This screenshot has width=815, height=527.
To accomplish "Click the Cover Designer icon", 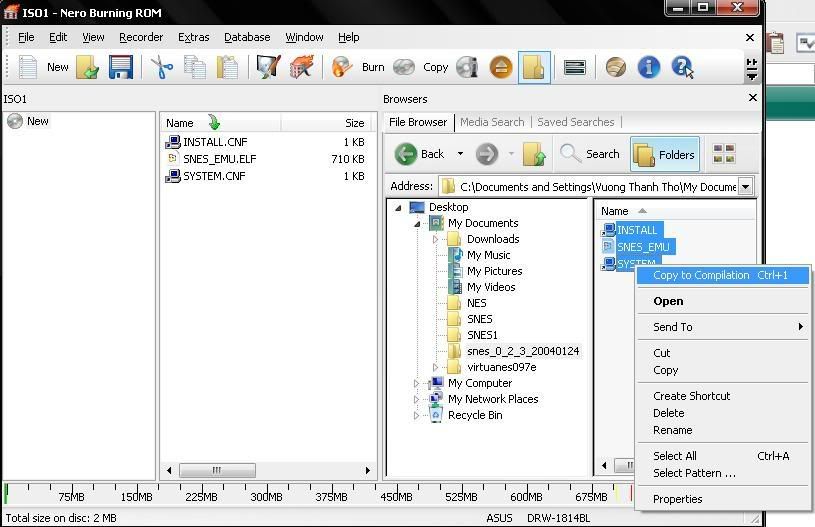I will [x=616, y=68].
